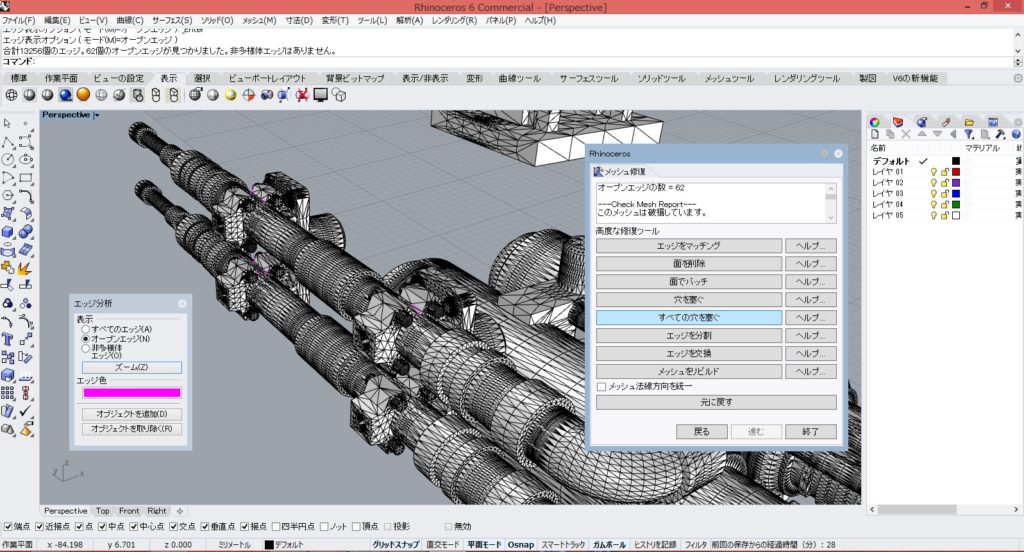Select the blue box solid tool
This screenshot has width=1024, height=552.
pyautogui.click(x=8, y=232)
